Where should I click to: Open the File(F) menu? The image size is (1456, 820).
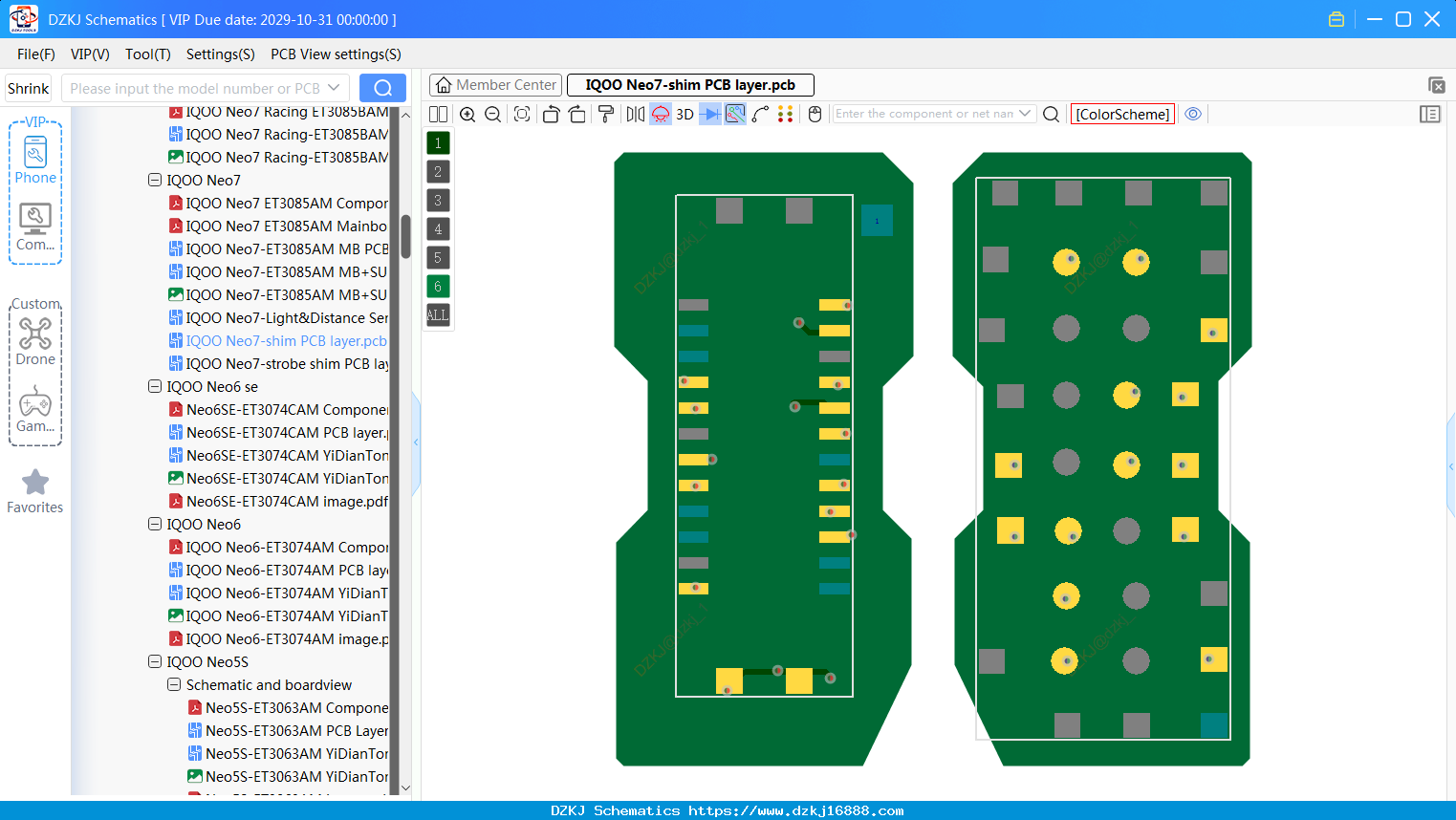[x=36, y=54]
